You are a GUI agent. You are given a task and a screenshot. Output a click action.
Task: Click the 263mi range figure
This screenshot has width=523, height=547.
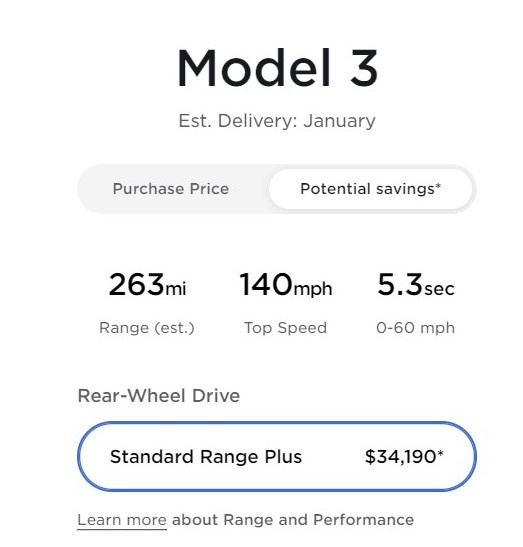click(x=147, y=285)
